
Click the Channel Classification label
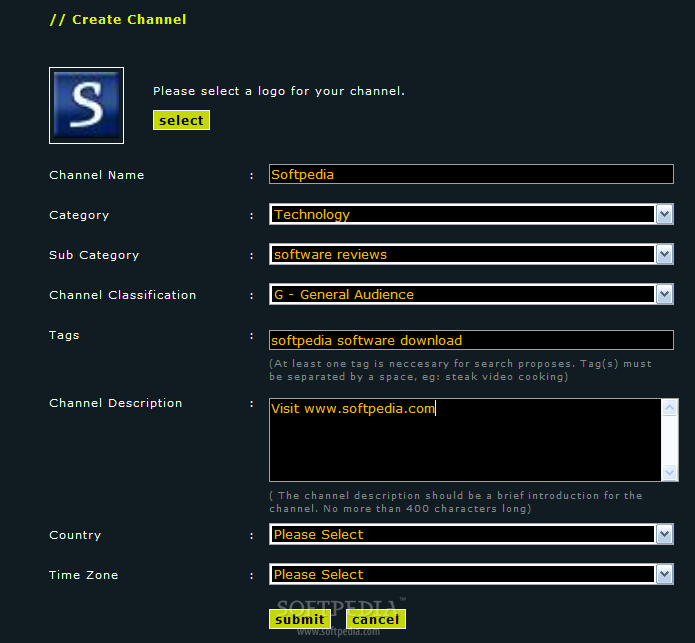pyautogui.click(x=123, y=295)
